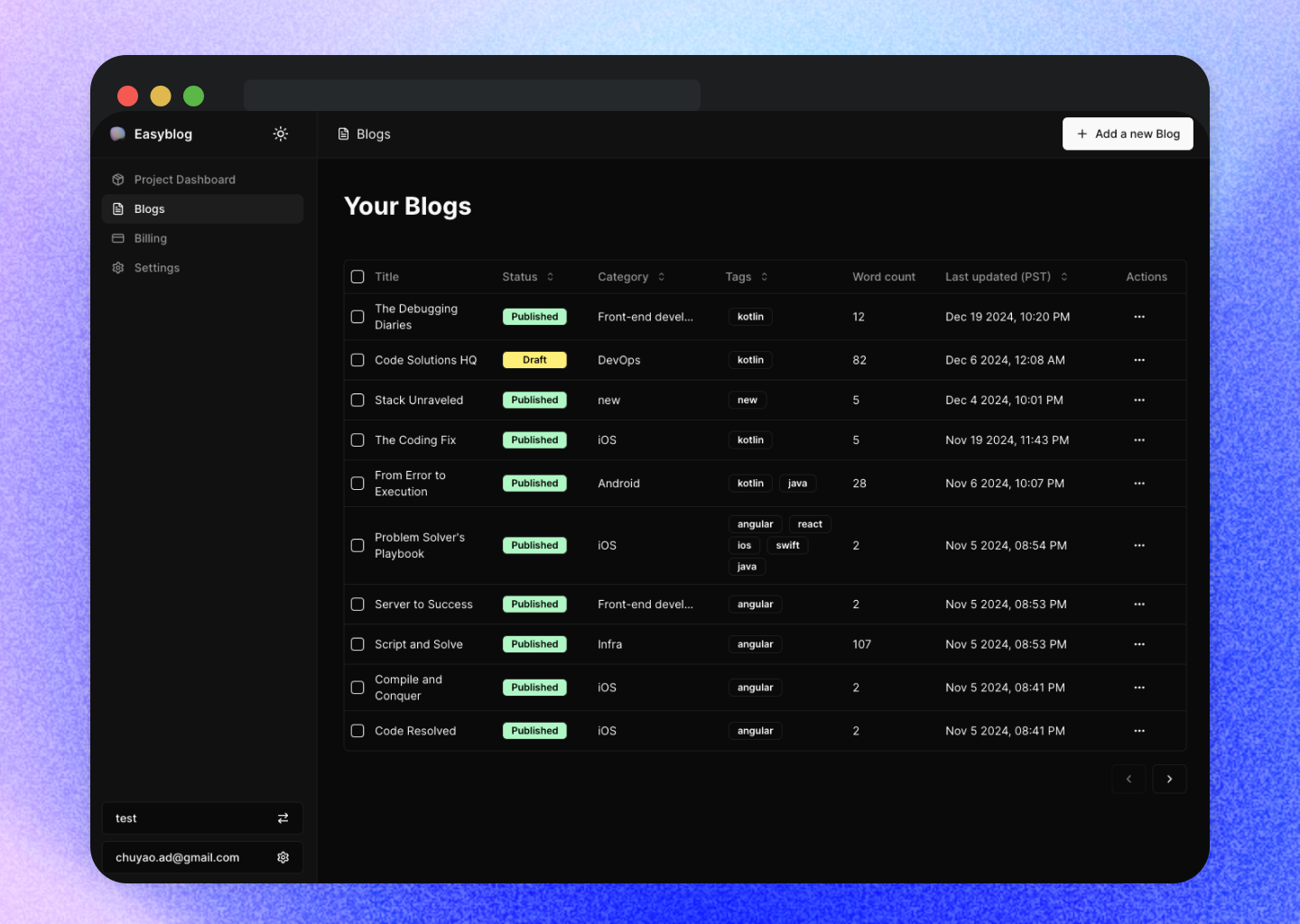
Task: Click the Android category cell
Action: point(618,484)
